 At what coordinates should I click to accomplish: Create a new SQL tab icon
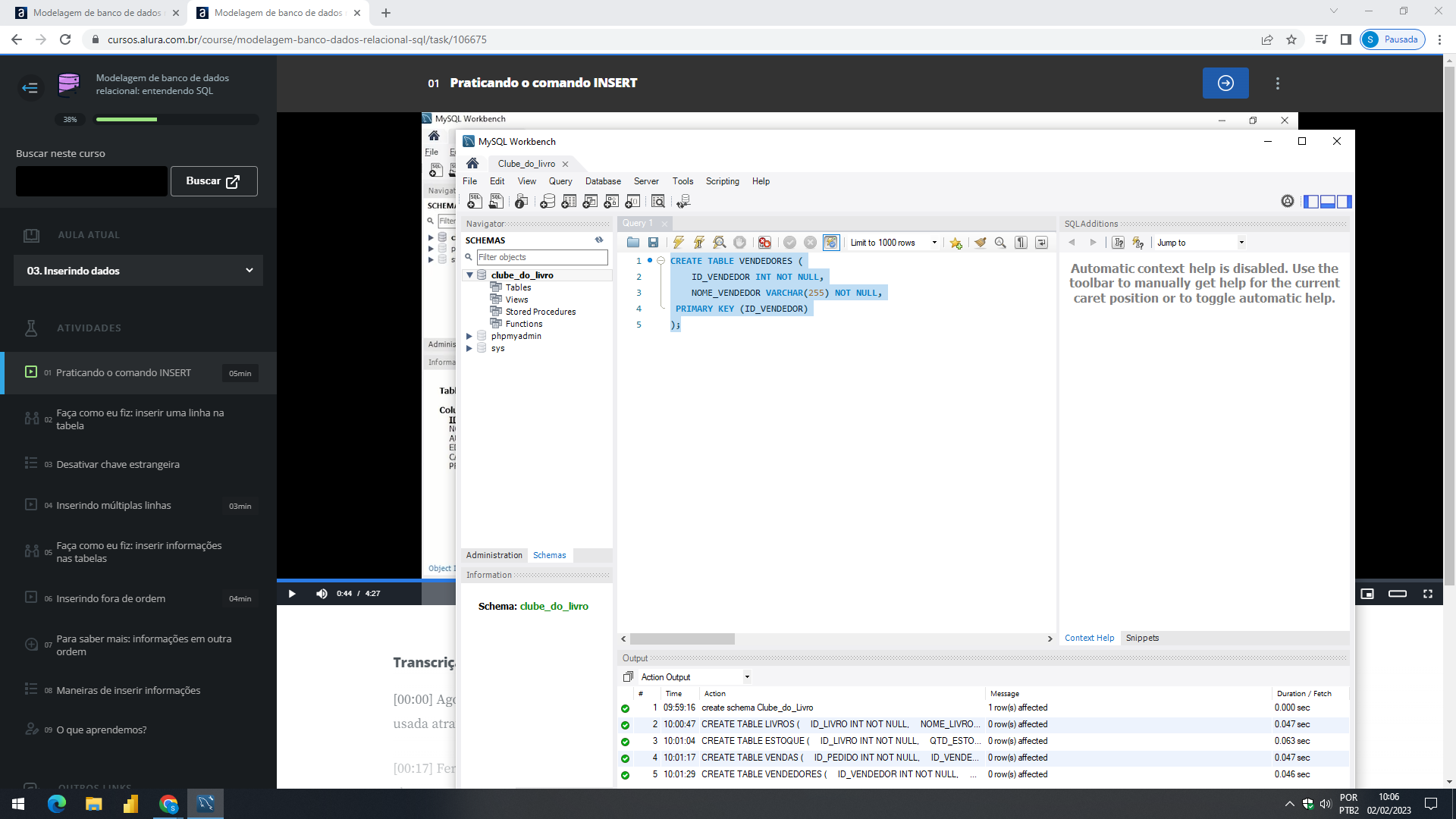point(475,202)
